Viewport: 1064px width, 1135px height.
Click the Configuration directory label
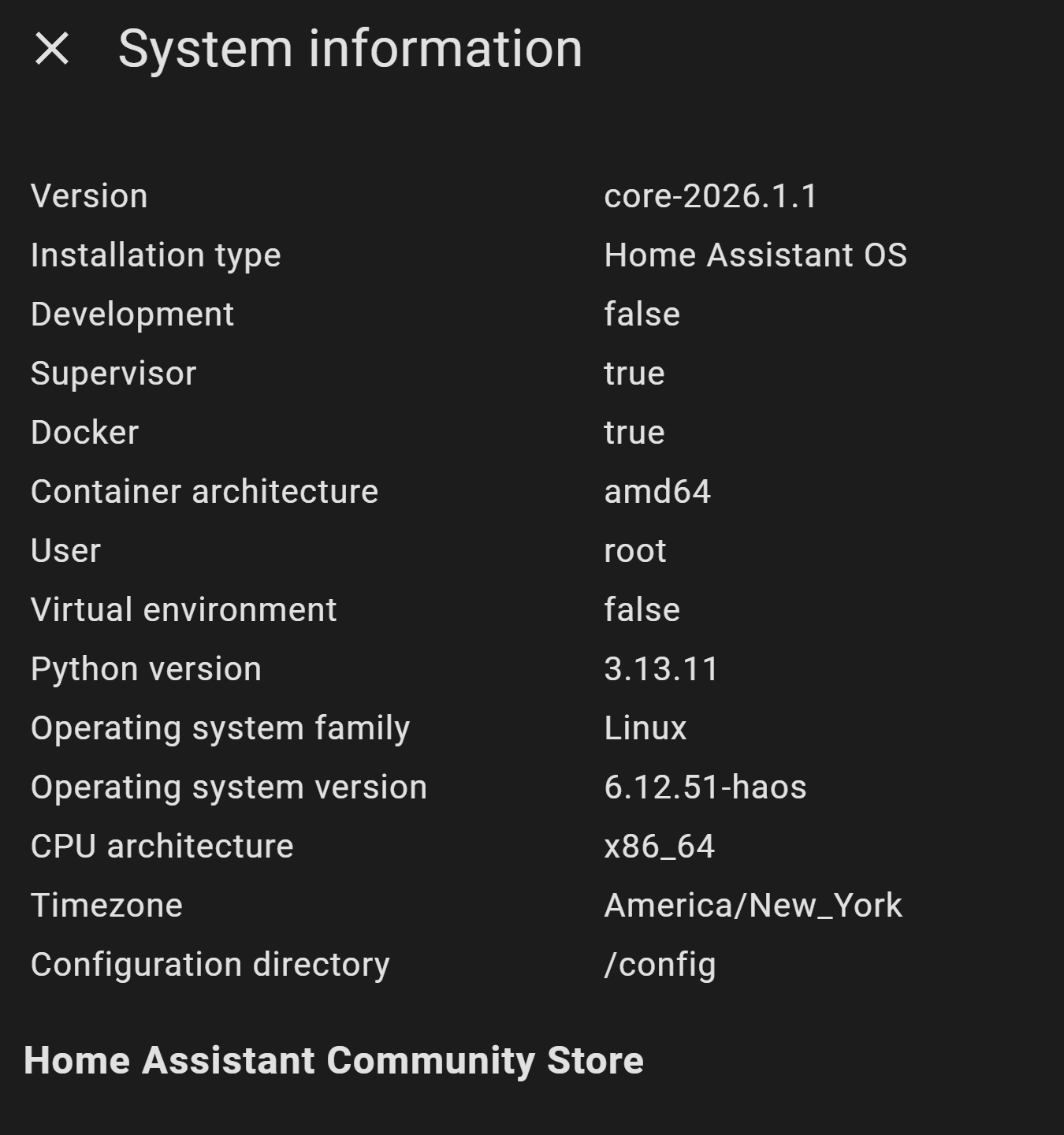tap(210, 965)
